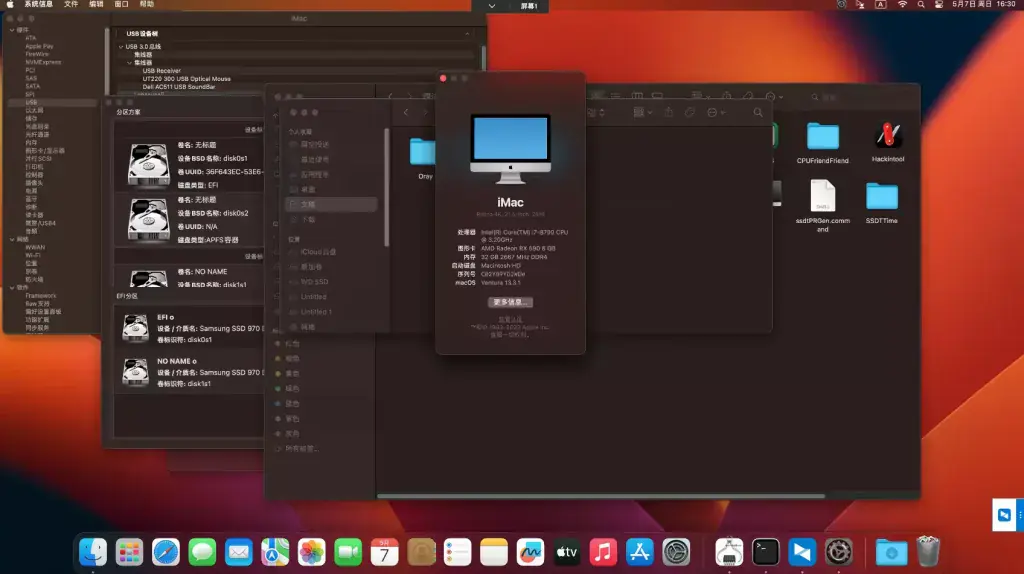The image size is (1024, 574).
Task: Open the Trash in the Dock
Action: 928,552
